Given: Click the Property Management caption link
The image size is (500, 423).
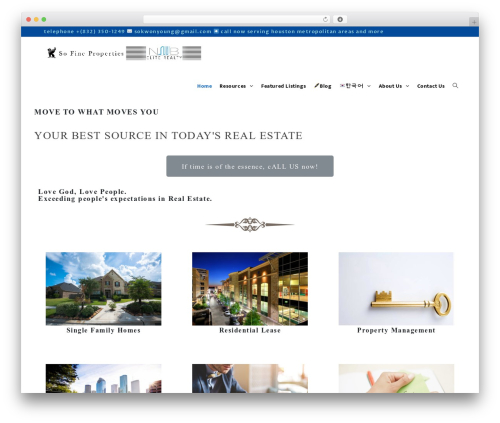Looking at the screenshot, I should (x=396, y=330).
